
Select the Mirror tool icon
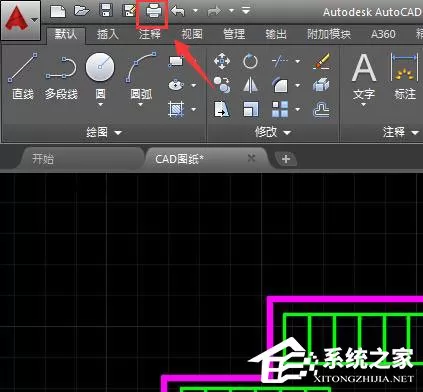tap(250, 85)
